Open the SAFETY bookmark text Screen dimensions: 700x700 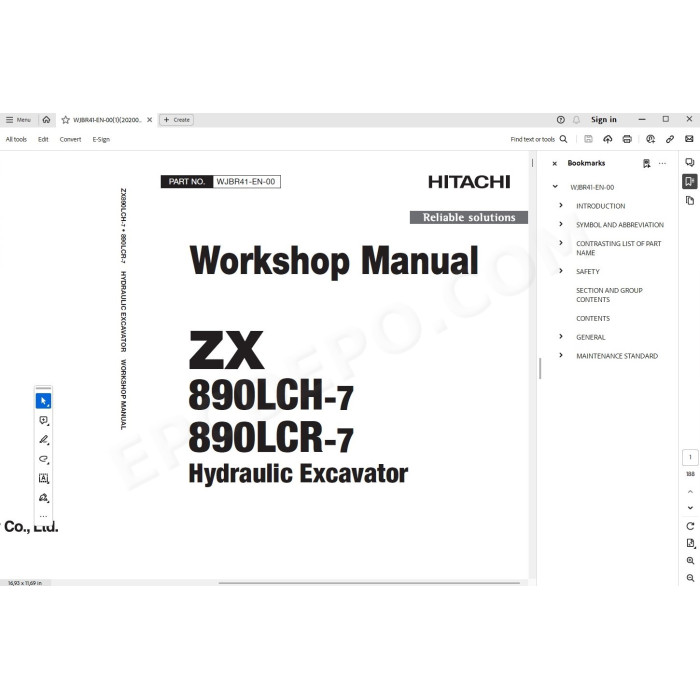588,272
